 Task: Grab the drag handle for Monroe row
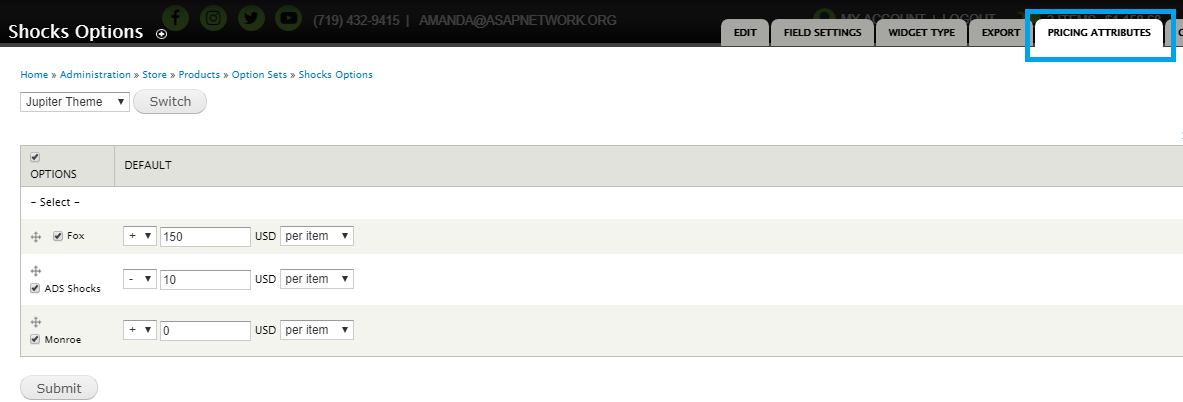[x=35, y=322]
